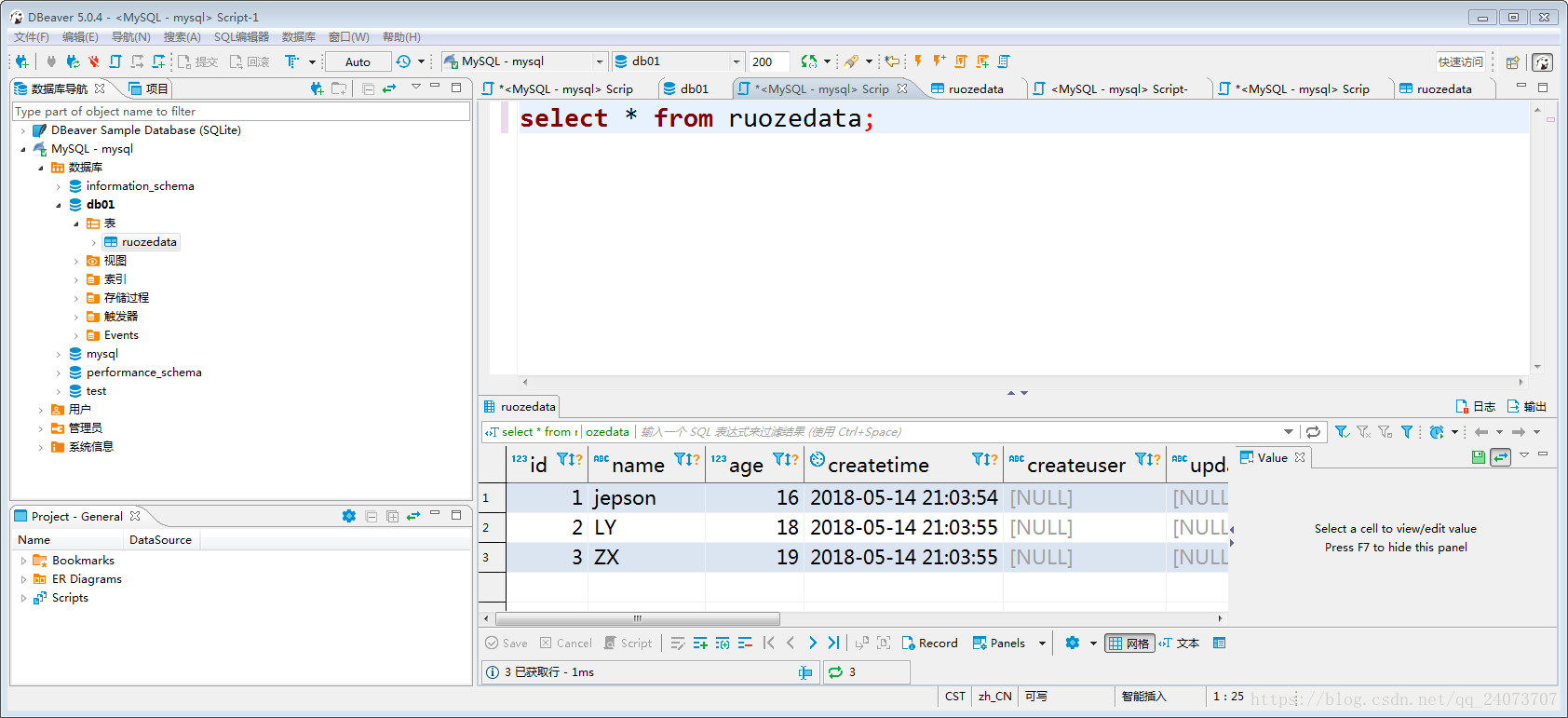Viewport: 1568px width, 718px height.
Task: Click the transaction log clock icon
Action: [403, 61]
